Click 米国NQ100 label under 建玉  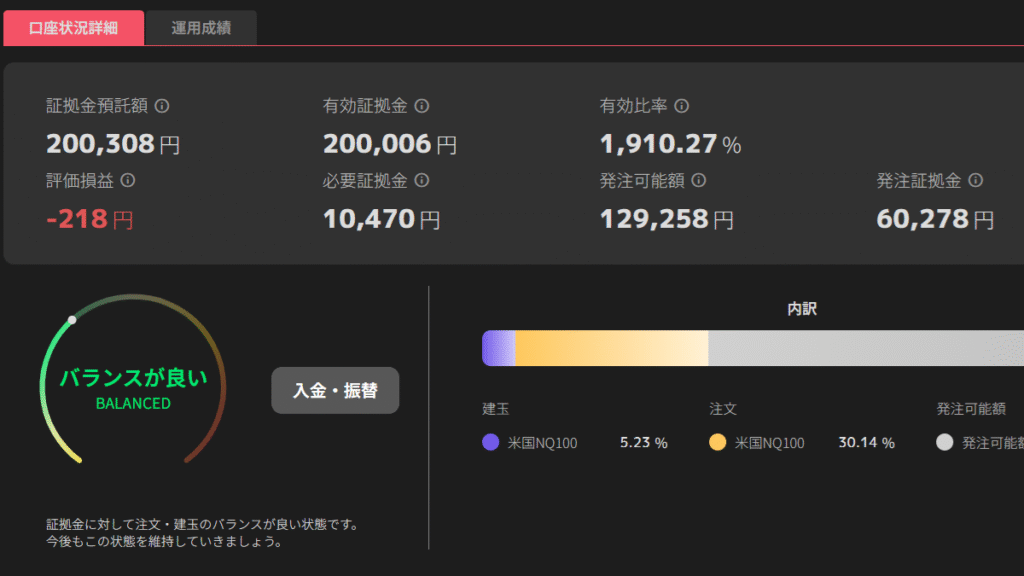(x=543, y=443)
